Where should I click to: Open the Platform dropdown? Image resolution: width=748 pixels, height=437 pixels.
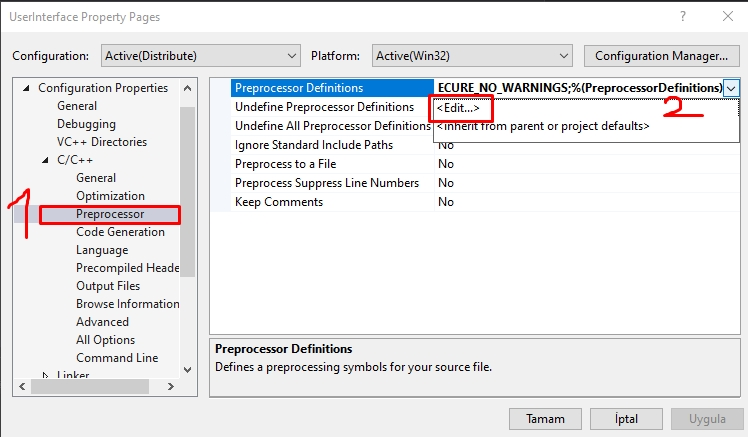coord(471,56)
